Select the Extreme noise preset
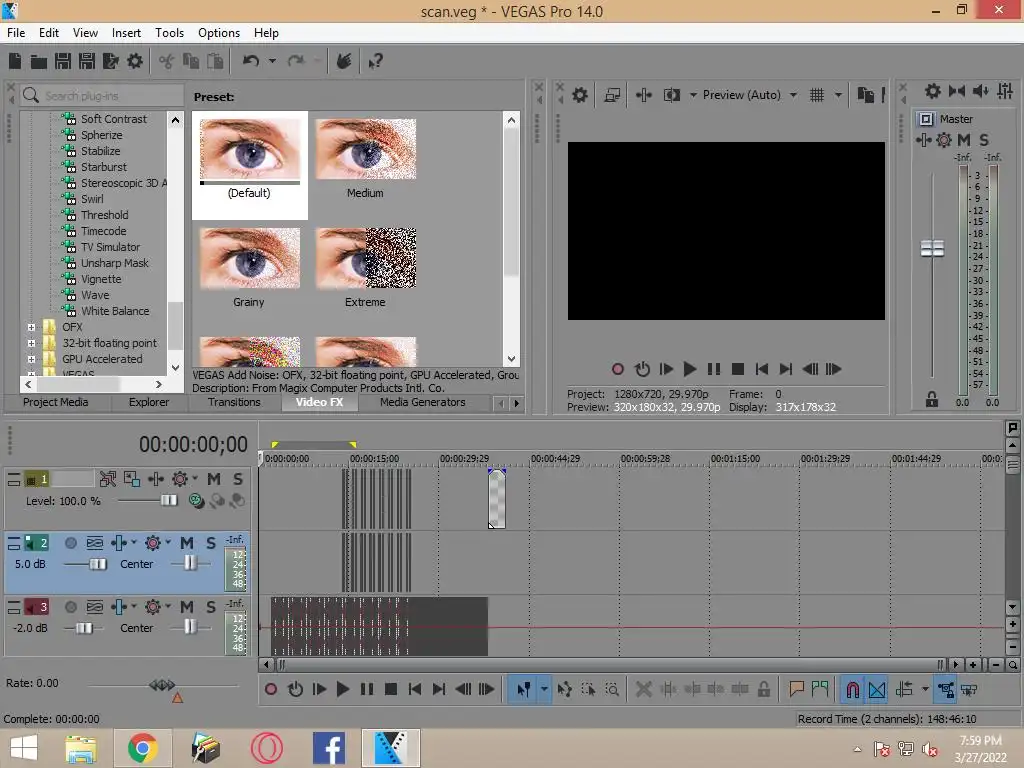This screenshot has width=1024, height=768. (x=365, y=258)
